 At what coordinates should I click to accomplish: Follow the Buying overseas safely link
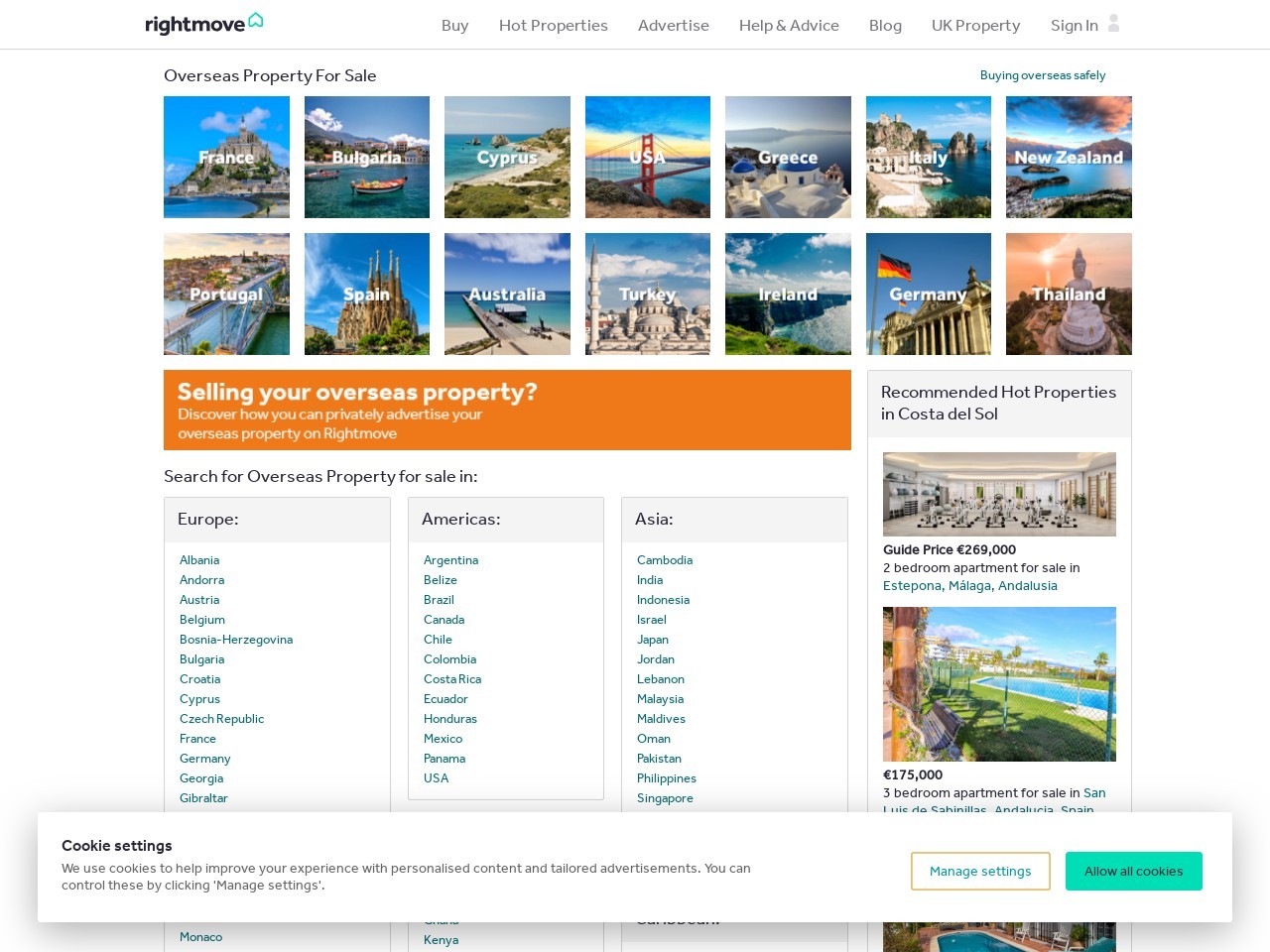coord(1042,74)
